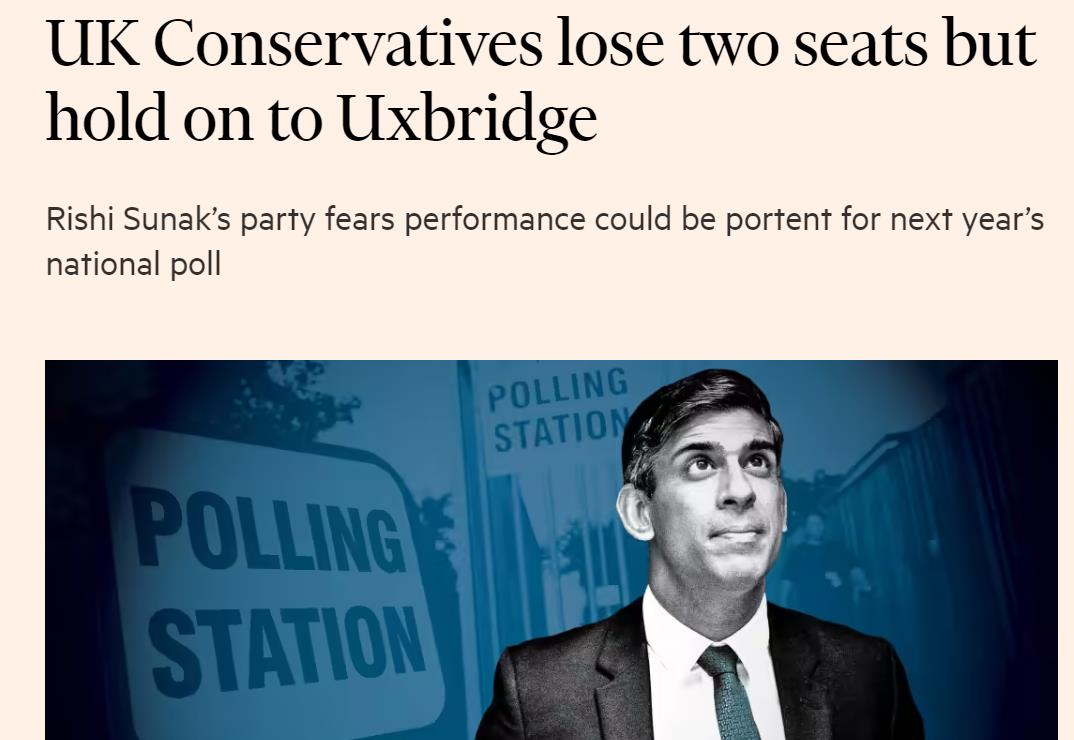The width and height of the screenshot is (1074, 740).
Task: Click "national poll" in the subheading
Action: coord(133,265)
